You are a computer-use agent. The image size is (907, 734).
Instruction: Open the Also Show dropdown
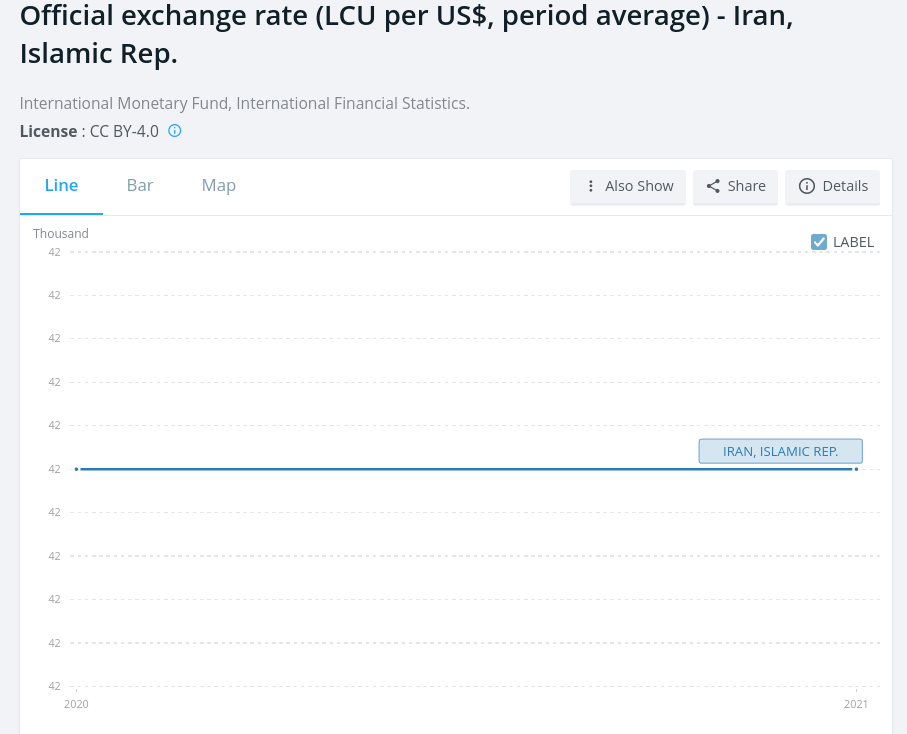(628, 187)
